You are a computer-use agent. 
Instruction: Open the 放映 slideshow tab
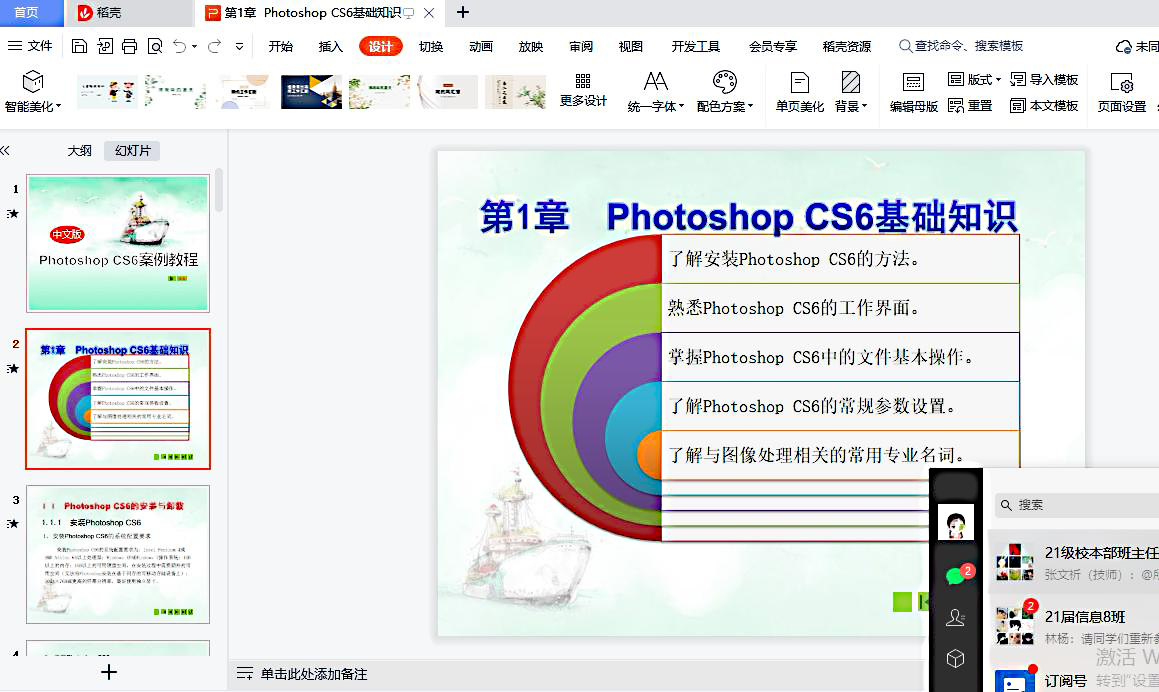pos(531,47)
